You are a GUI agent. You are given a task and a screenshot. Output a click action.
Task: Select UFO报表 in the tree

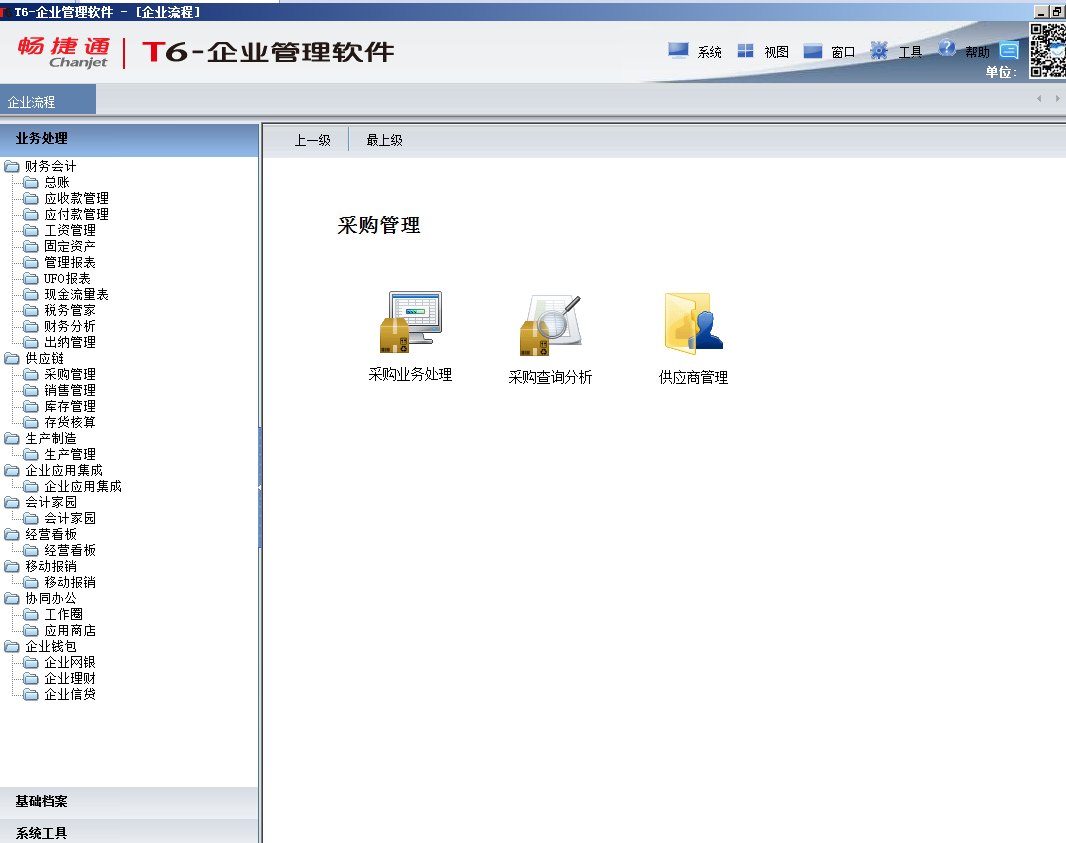tap(67, 279)
